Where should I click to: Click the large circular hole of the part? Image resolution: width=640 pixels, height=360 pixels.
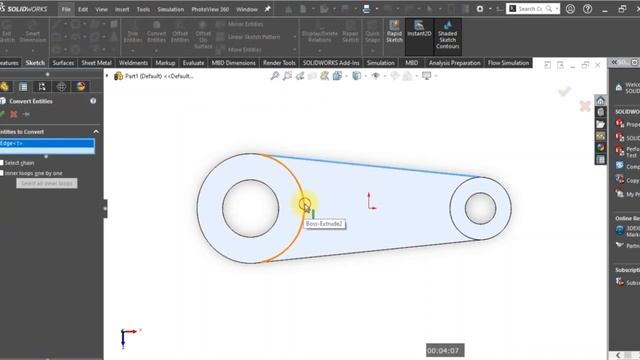click(251, 208)
